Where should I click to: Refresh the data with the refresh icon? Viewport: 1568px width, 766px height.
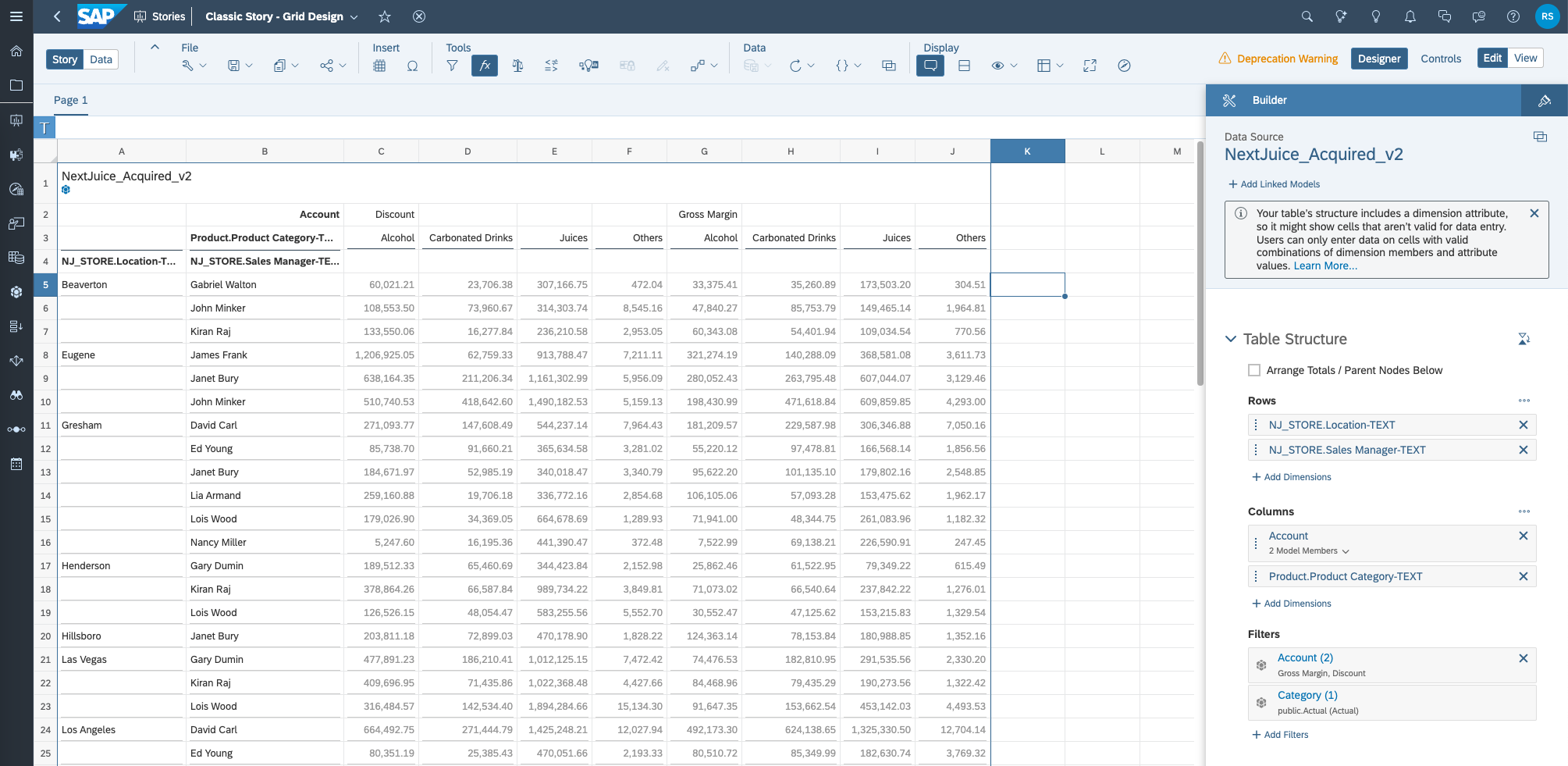point(796,66)
